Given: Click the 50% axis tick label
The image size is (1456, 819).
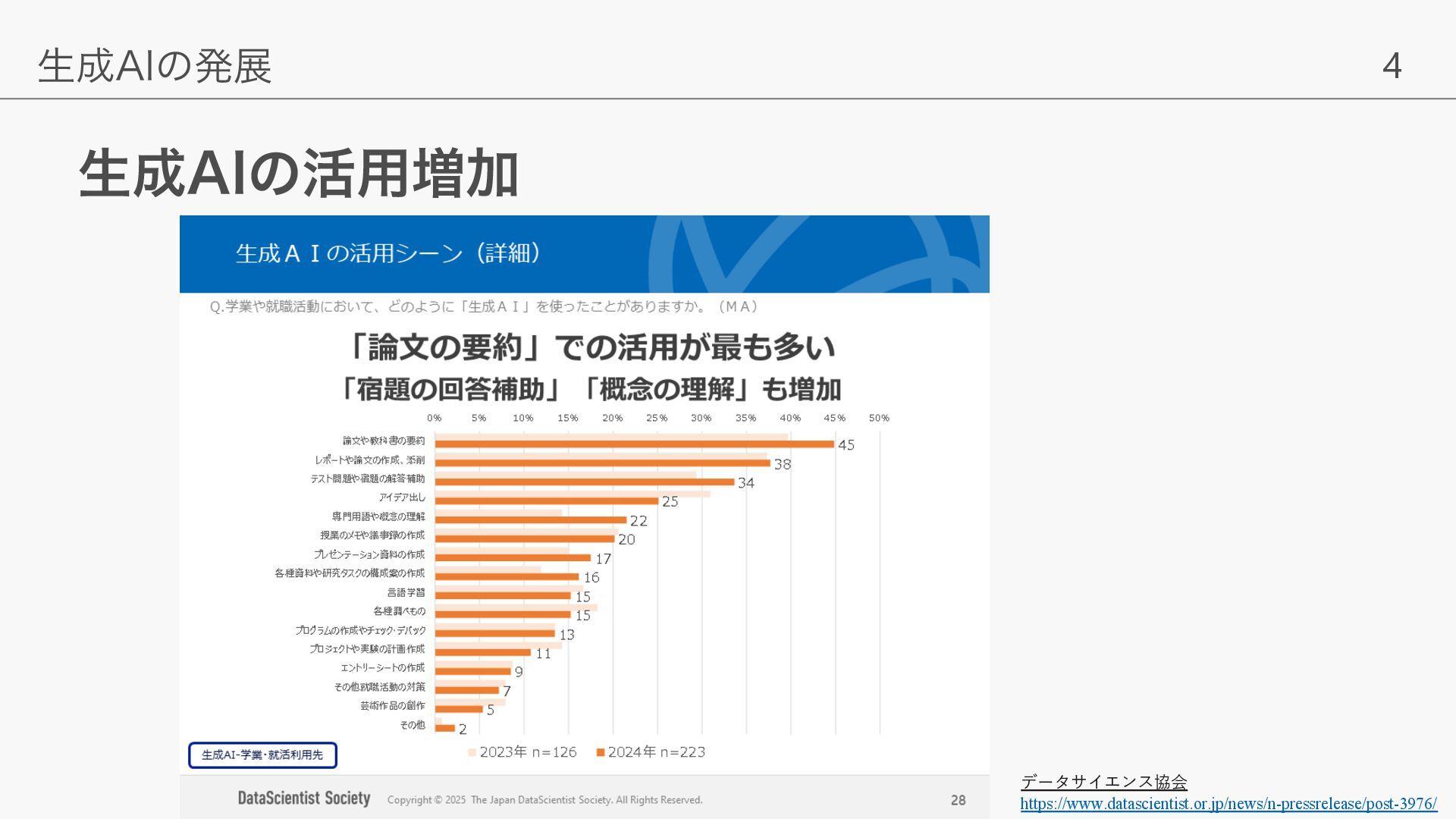Looking at the screenshot, I should (879, 418).
